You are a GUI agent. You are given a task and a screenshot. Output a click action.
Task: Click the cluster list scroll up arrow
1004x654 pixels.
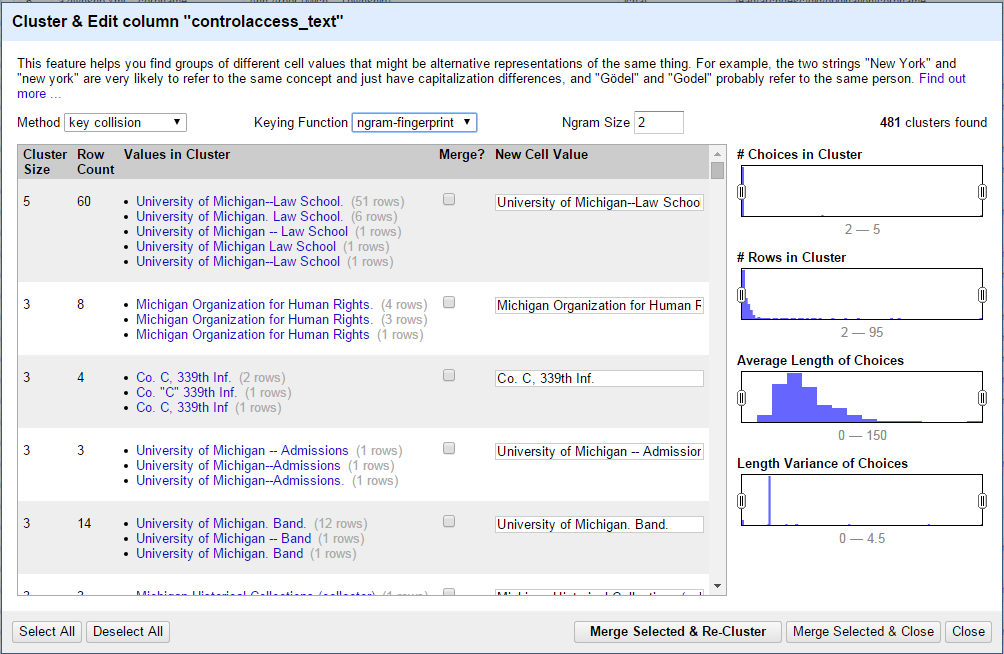[x=717, y=154]
